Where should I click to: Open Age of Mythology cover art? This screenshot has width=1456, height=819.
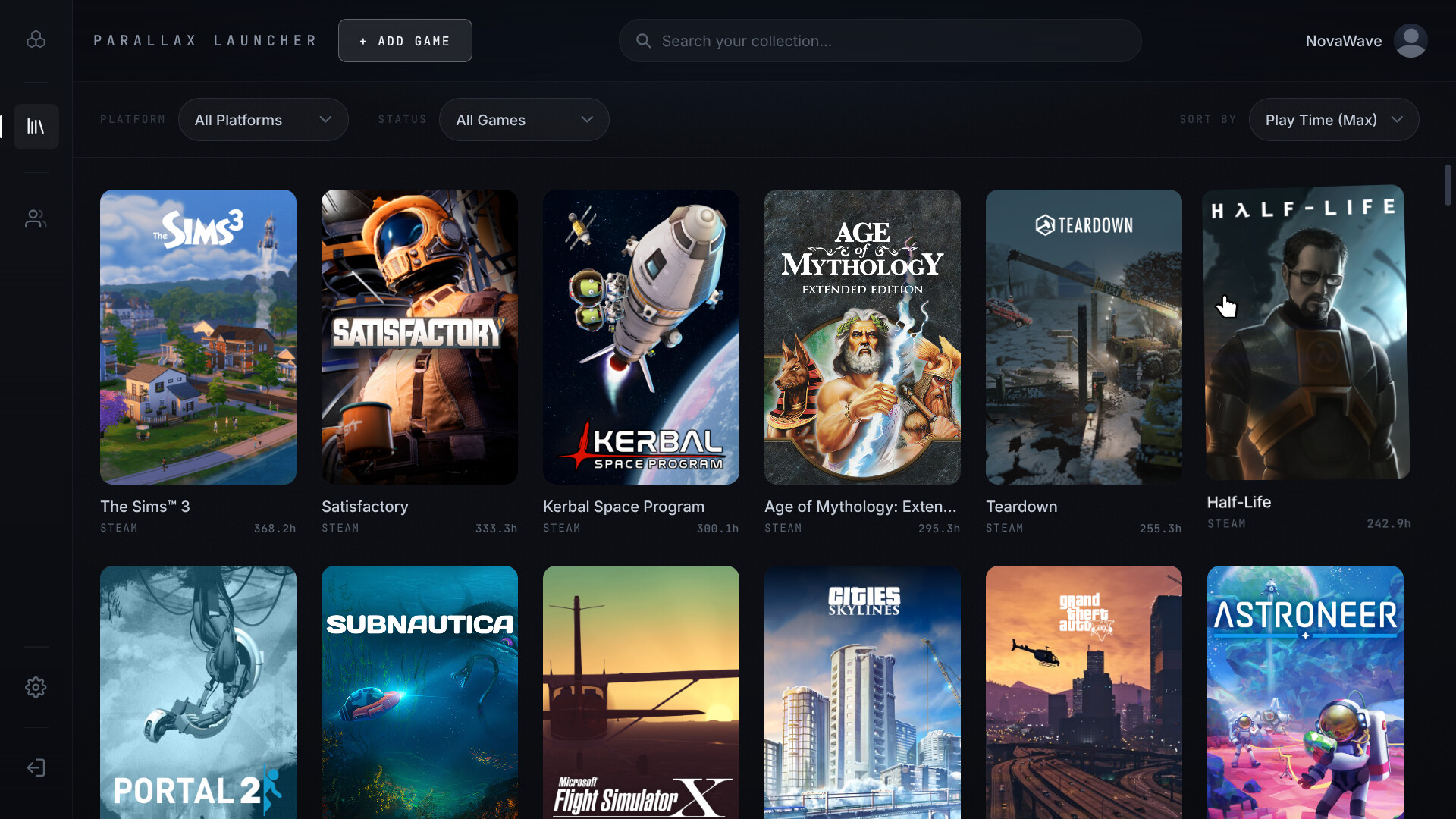[x=862, y=337]
